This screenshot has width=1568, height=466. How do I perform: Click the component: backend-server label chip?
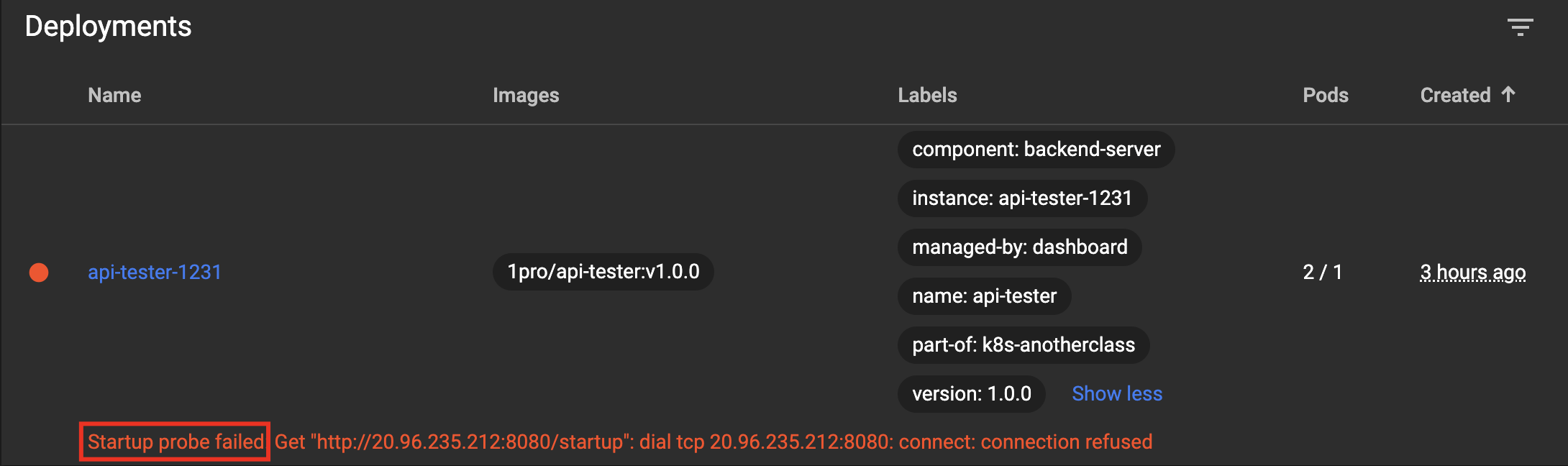click(1036, 150)
